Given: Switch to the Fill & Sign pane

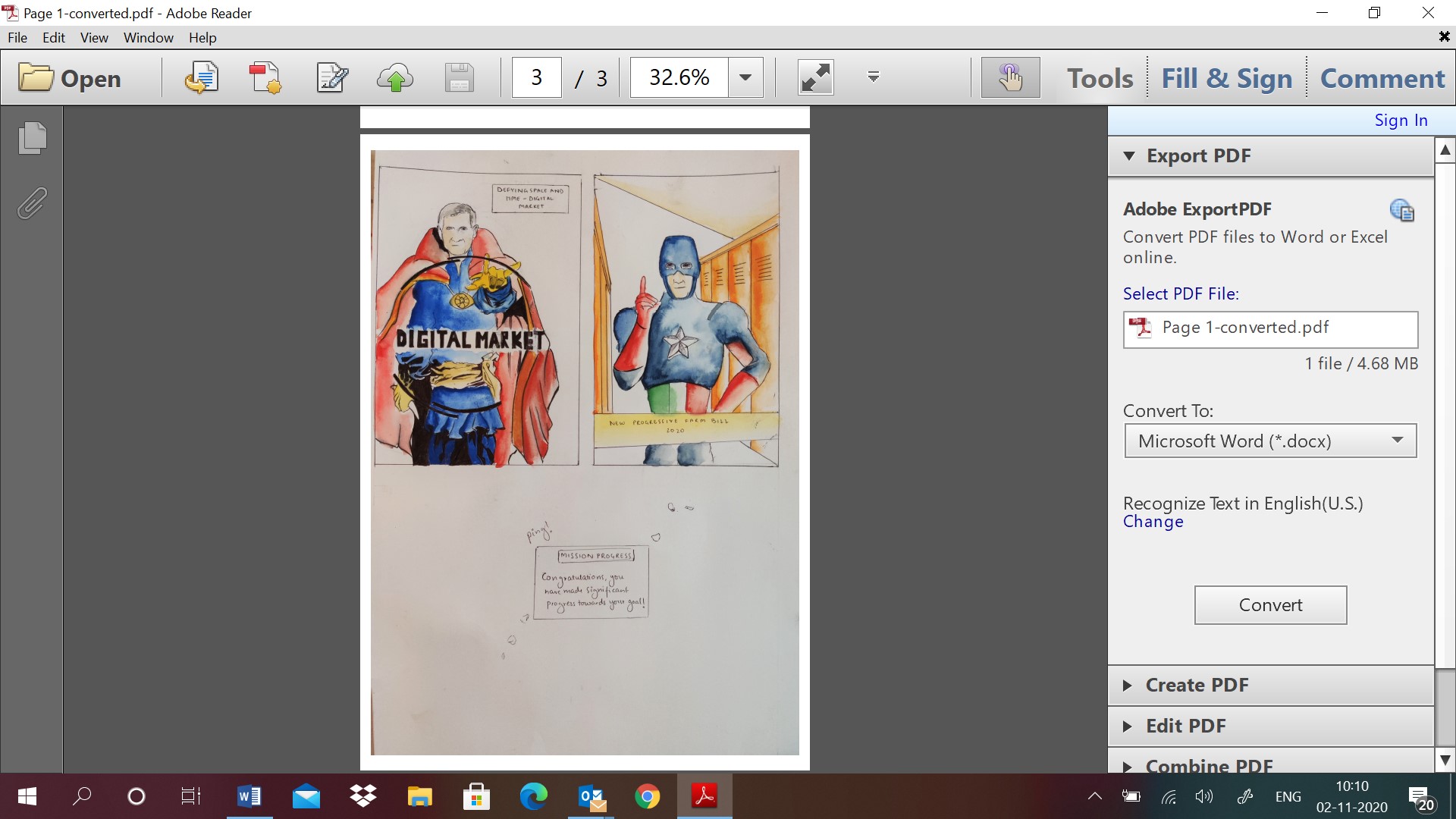Looking at the screenshot, I should click(x=1226, y=78).
